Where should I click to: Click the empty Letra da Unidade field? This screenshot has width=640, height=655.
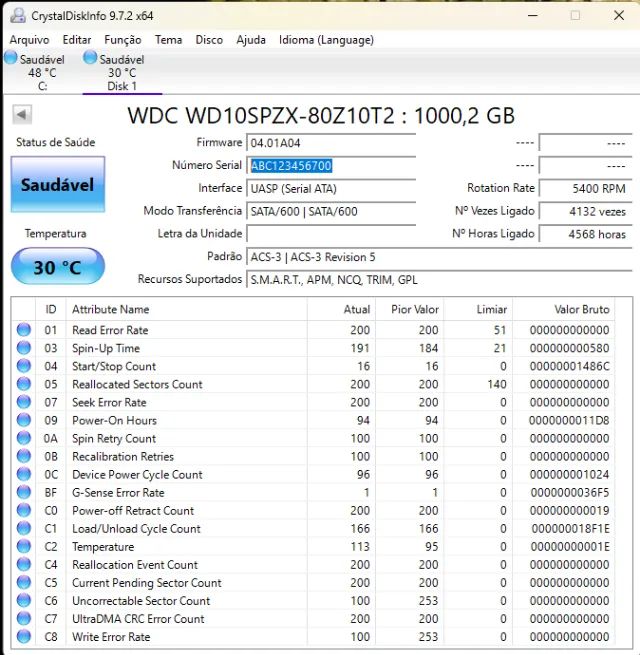pos(331,234)
